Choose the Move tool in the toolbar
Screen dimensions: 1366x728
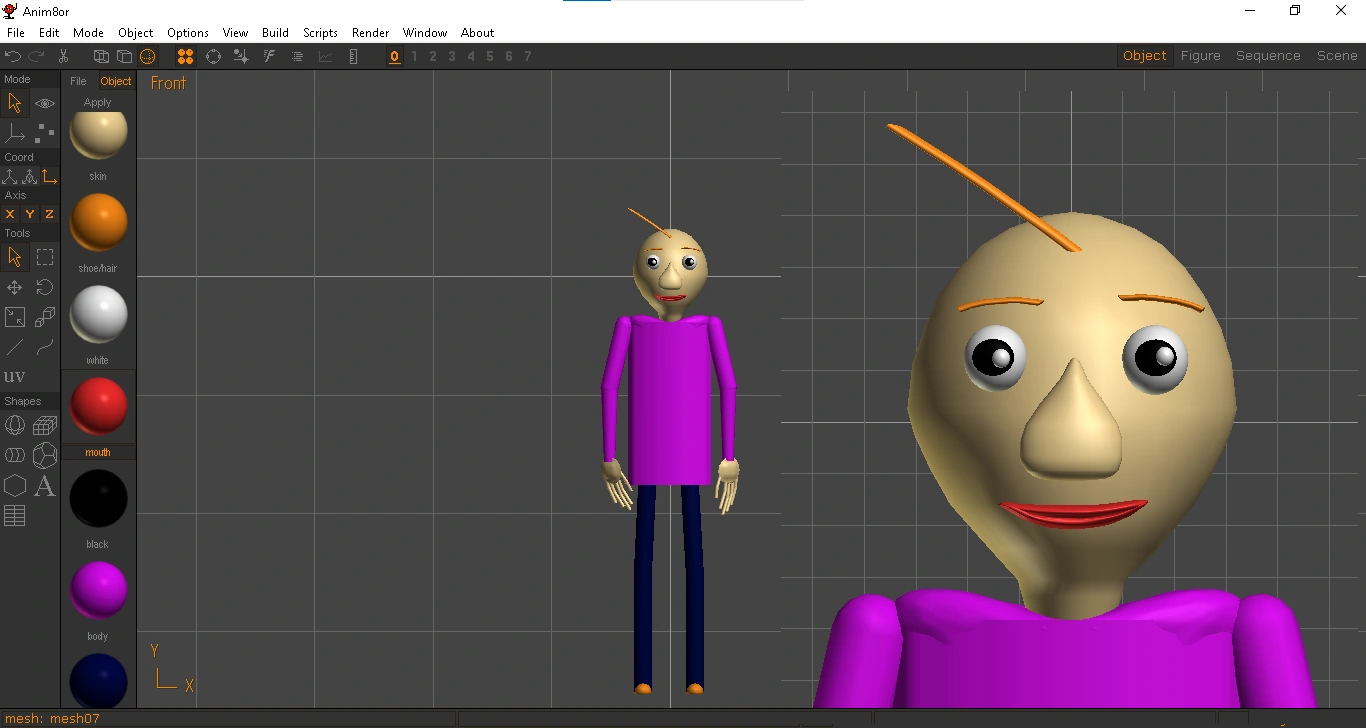pyautogui.click(x=14, y=287)
